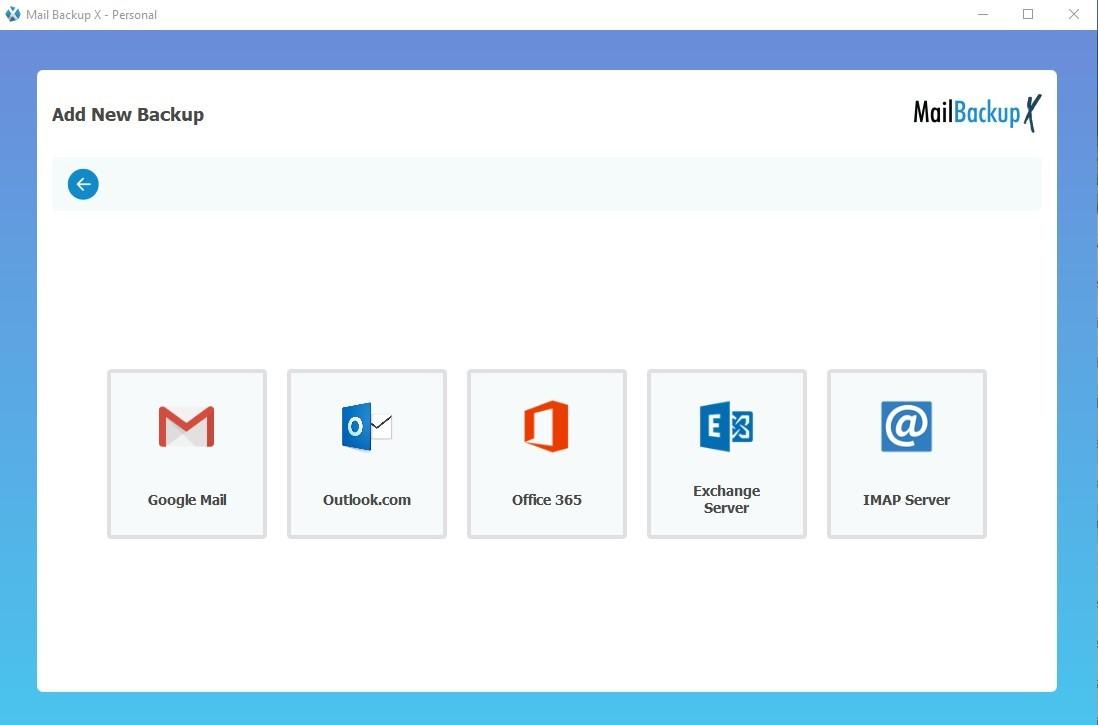The image size is (1098, 725).
Task: Select the Exchange Server icon
Action: pyautogui.click(x=726, y=426)
